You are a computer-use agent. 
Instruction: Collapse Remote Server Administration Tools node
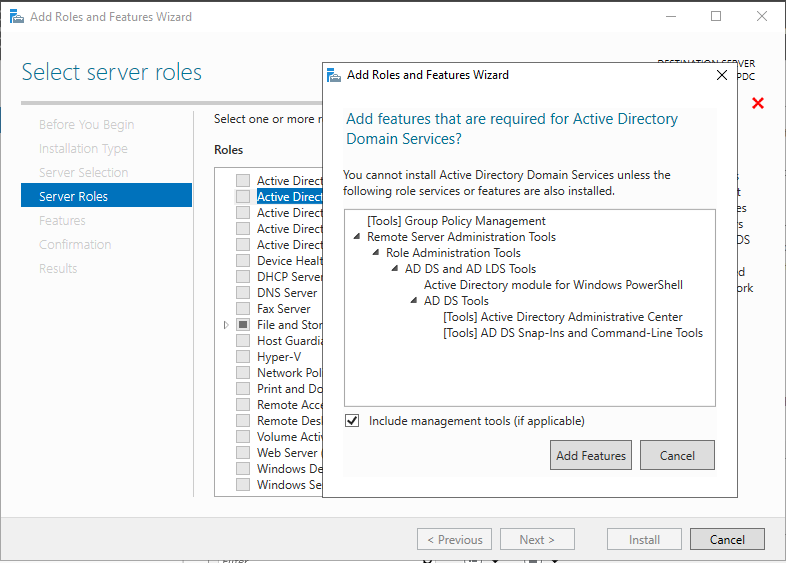tap(357, 237)
